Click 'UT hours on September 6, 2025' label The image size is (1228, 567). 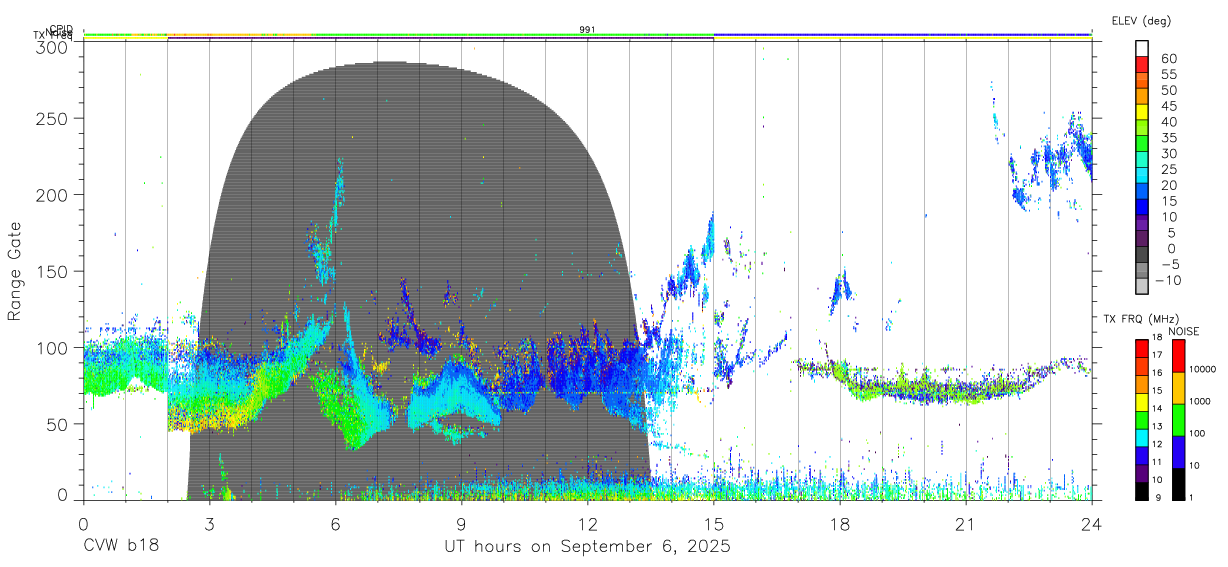pyautogui.click(x=587, y=547)
